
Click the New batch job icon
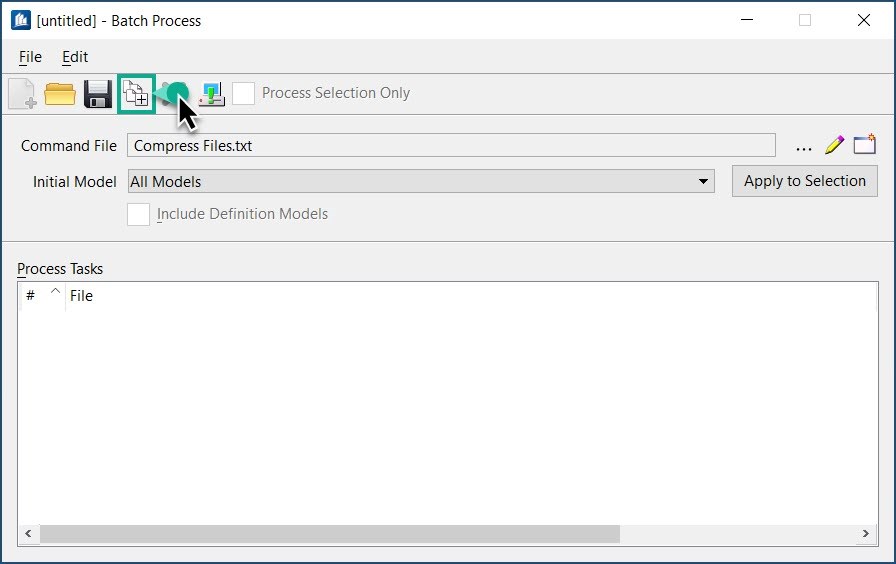tap(22, 94)
